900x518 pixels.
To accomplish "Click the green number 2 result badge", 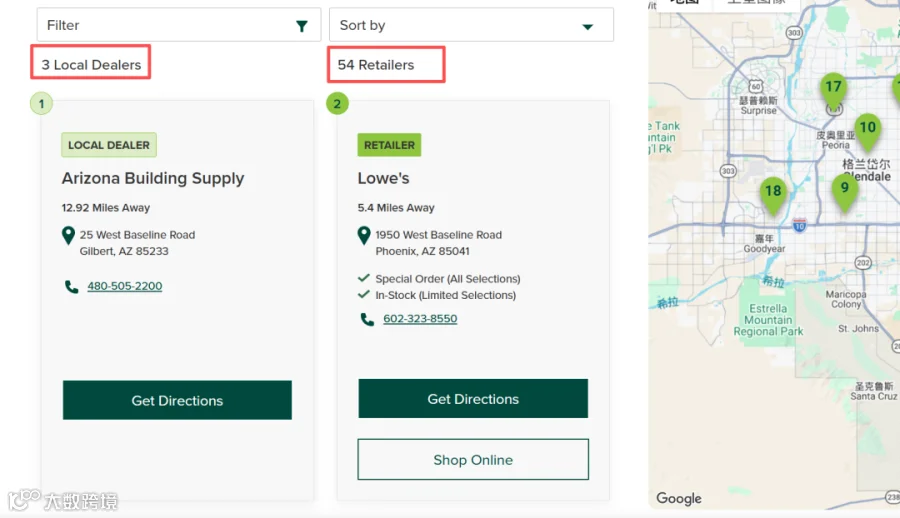I will pos(337,104).
